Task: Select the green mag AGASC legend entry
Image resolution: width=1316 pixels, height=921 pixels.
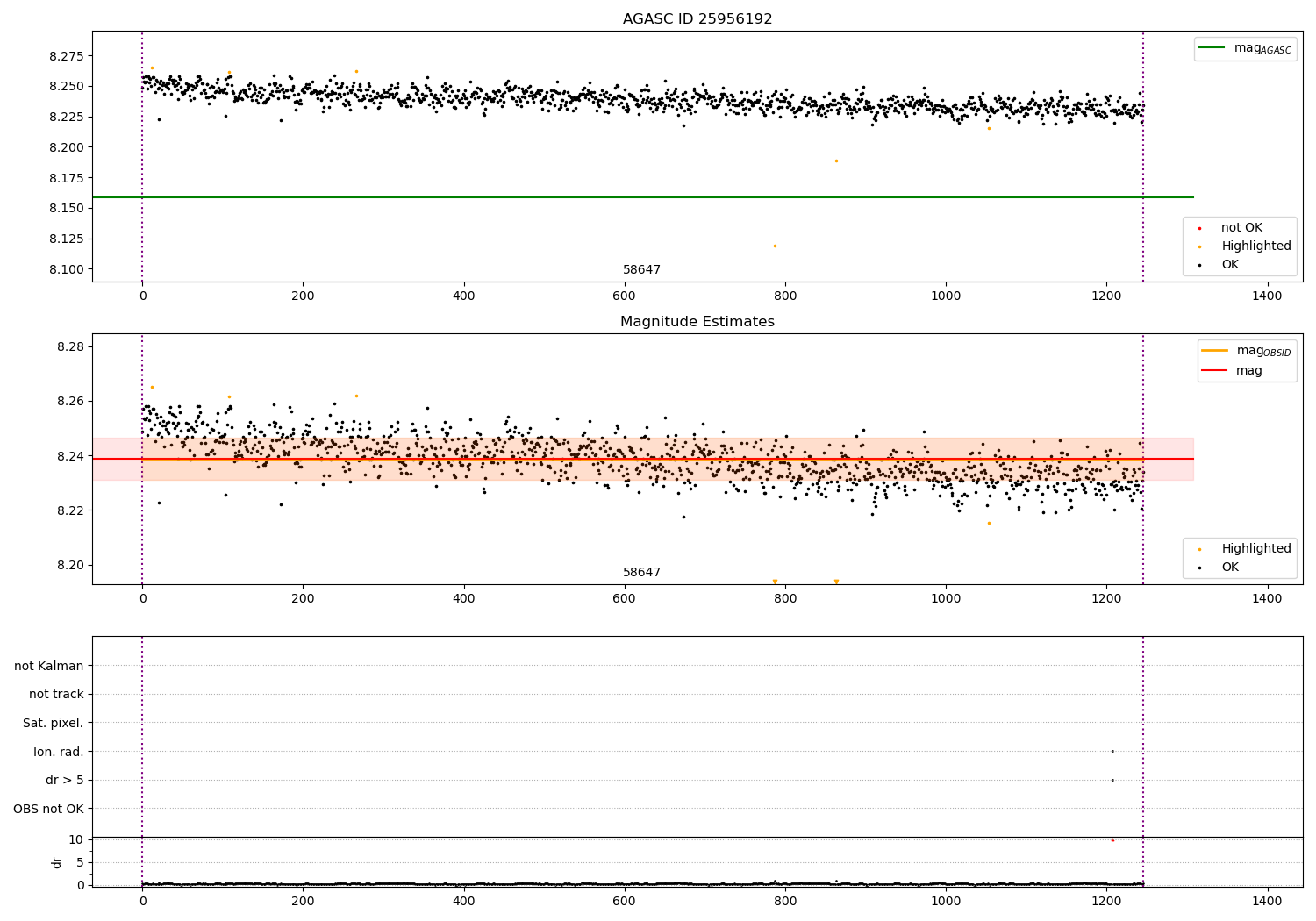Action: point(1245,48)
